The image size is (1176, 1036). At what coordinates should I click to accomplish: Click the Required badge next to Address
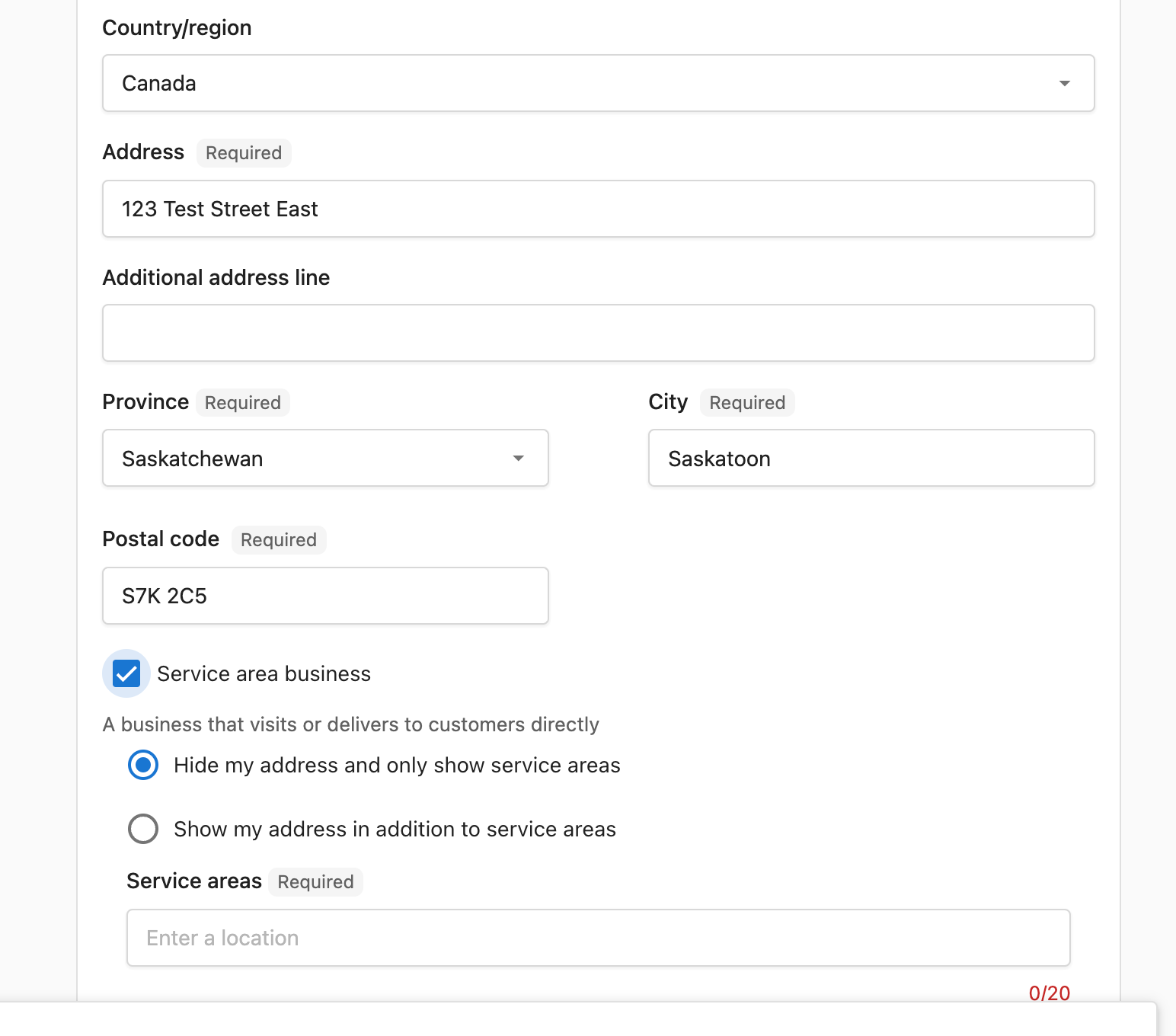(244, 152)
